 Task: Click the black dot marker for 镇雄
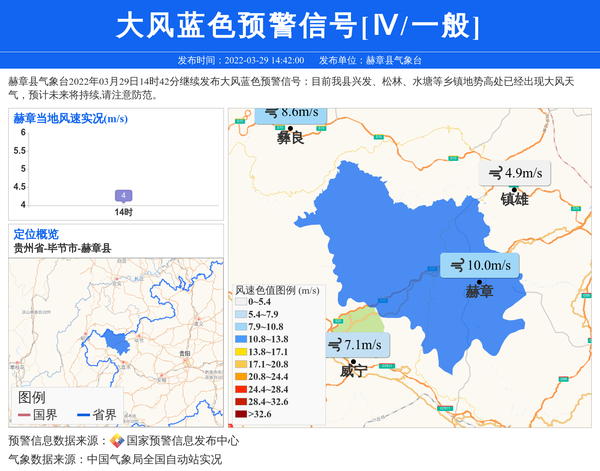tap(516, 187)
